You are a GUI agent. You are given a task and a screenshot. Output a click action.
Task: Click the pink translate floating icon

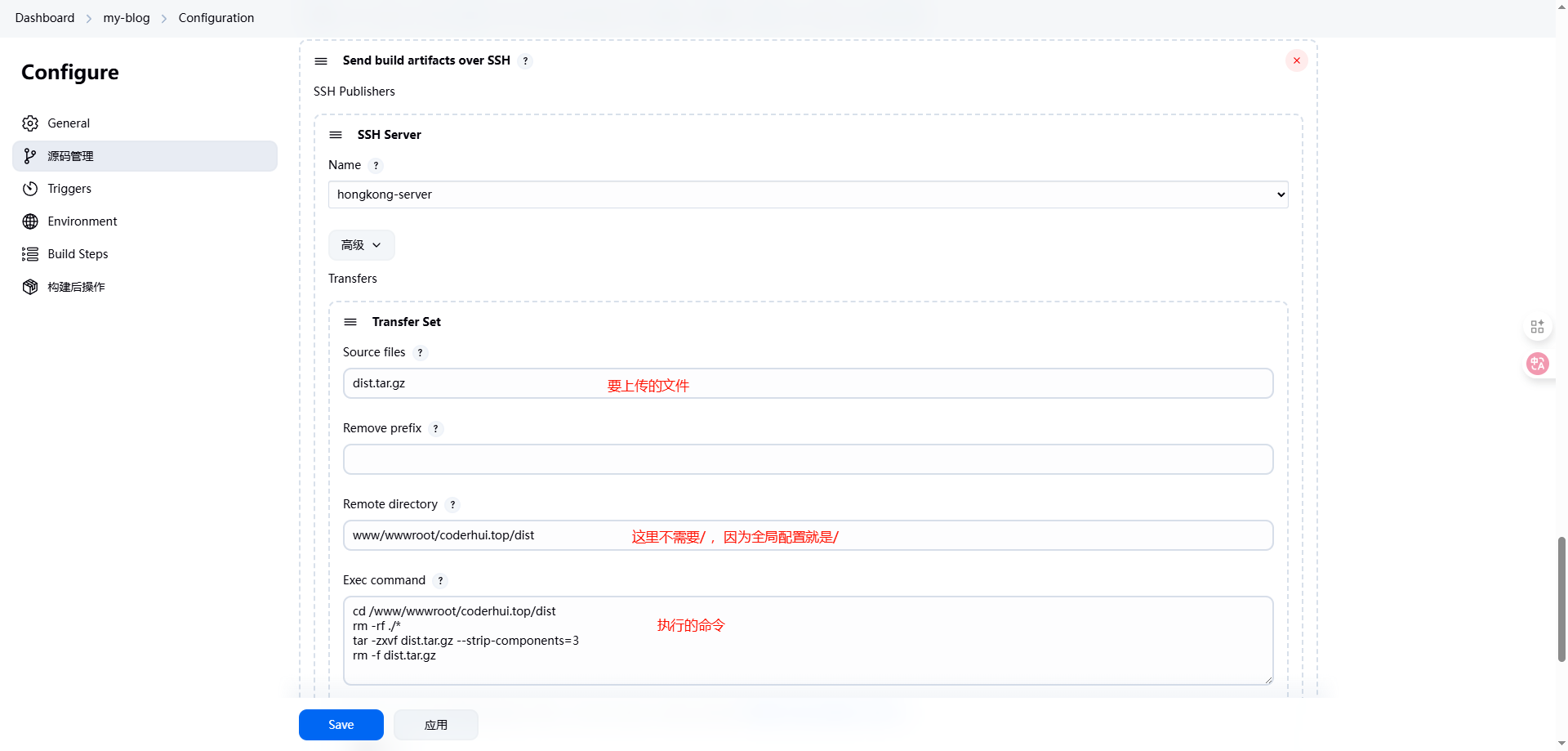coord(1537,364)
